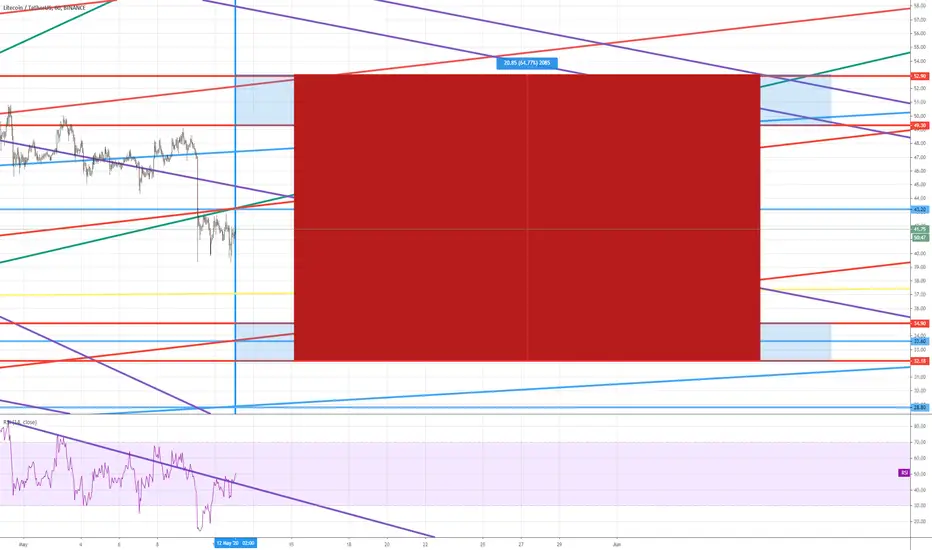Click the 32.18 red price label
Viewport: 932px width, 550px height.
coord(920,361)
